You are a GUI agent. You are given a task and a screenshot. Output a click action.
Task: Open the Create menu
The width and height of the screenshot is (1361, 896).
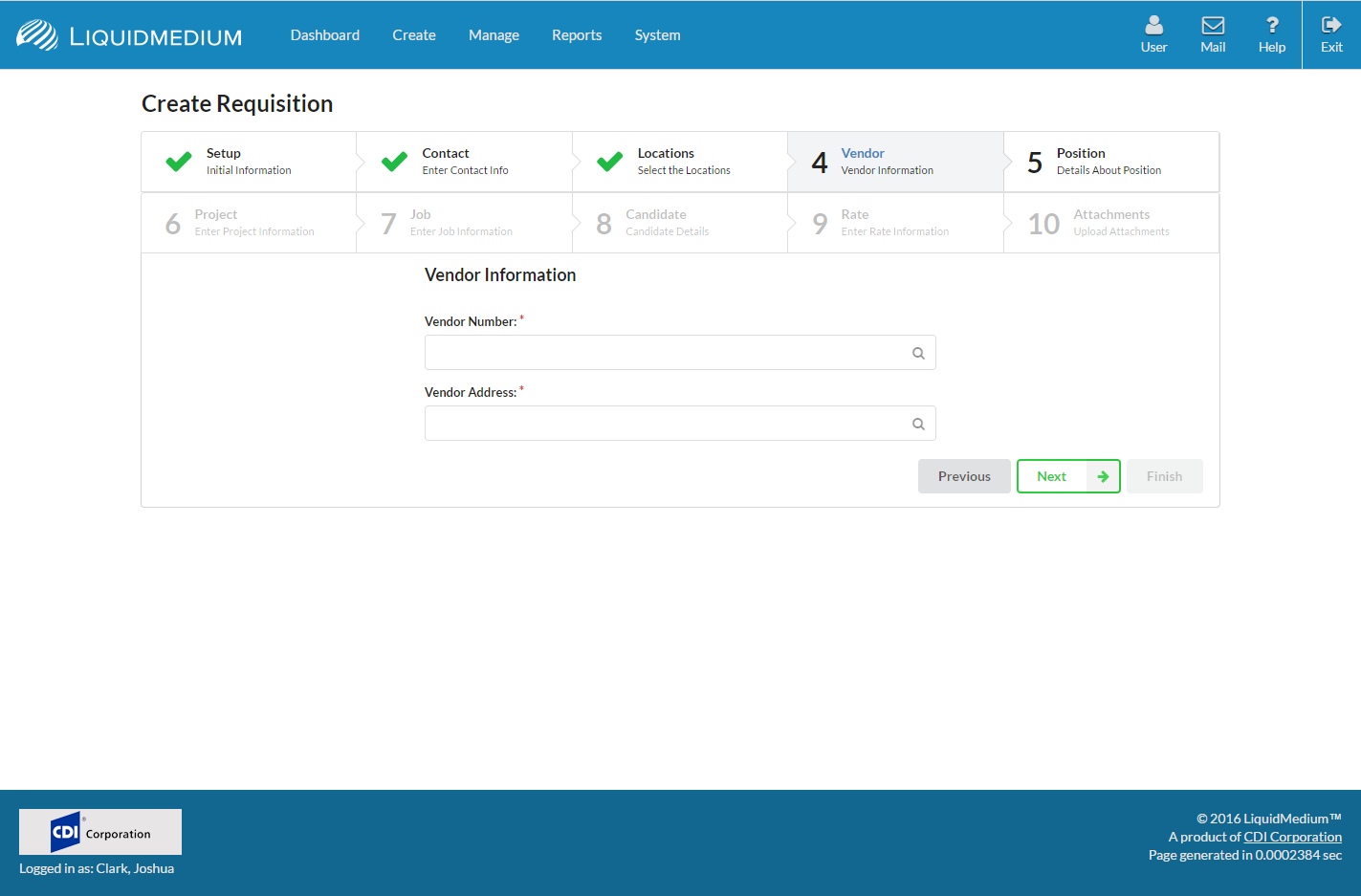[414, 35]
